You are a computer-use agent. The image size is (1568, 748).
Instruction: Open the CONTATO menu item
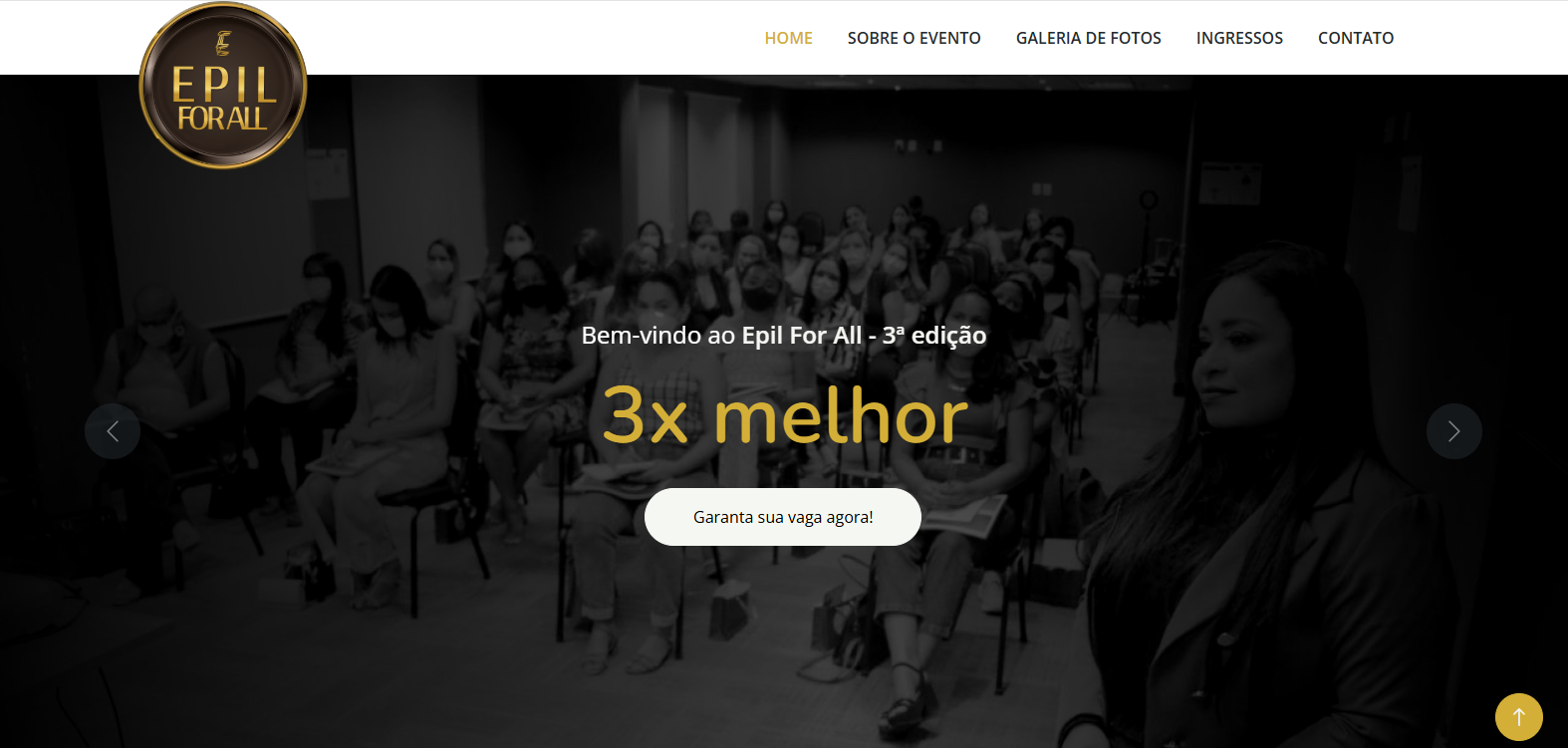[1356, 38]
